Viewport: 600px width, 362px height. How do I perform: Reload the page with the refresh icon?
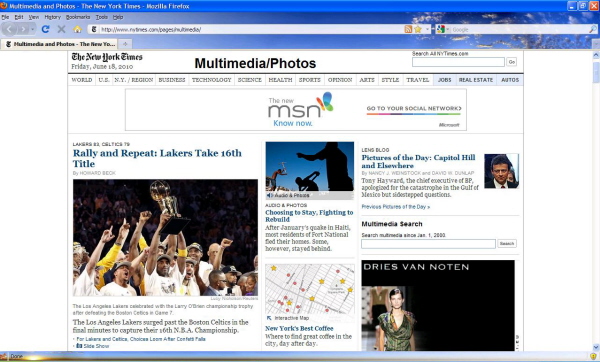click(x=46, y=29)
